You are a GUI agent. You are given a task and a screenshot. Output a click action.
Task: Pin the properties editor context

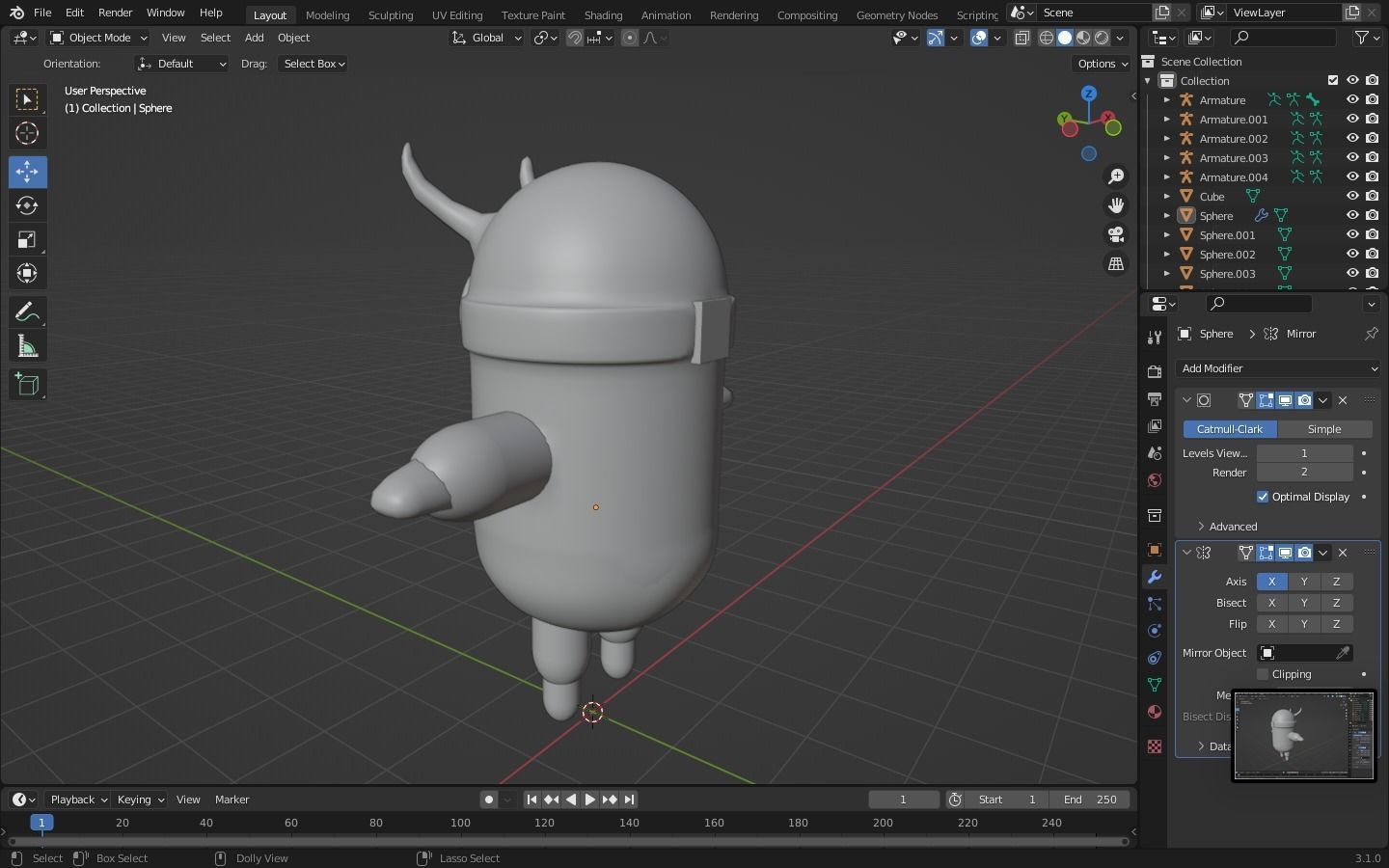[1371, 334]
